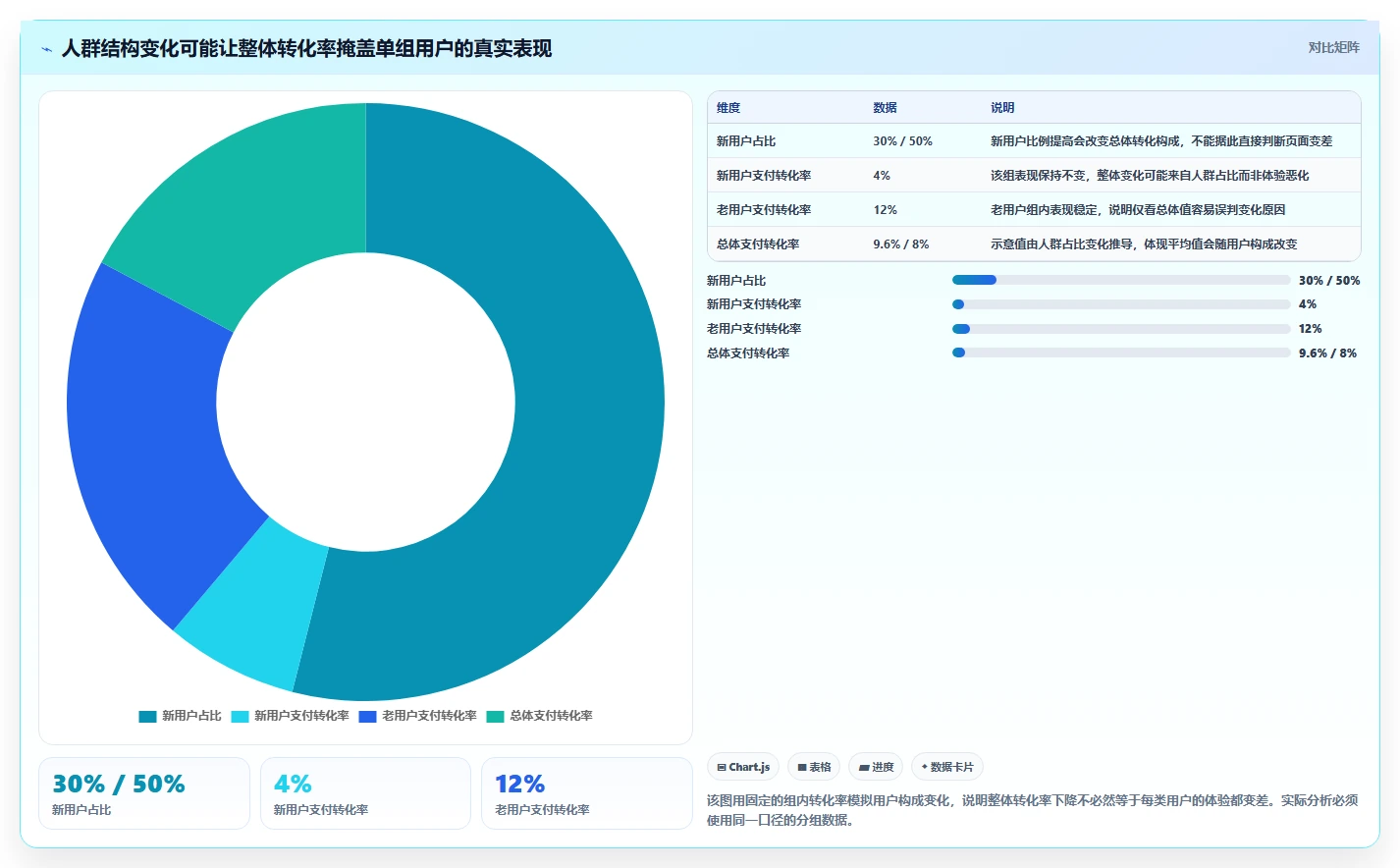Select the 老用户支付转化率 table row label
The image size is (1400, 868).
pyautogui.click(x=764, y=210)
